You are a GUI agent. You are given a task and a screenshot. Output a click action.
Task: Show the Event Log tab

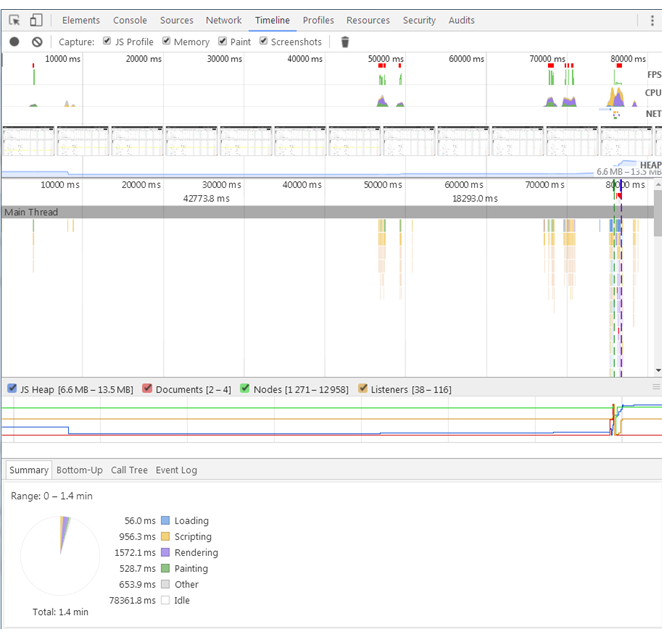point(176,470)
